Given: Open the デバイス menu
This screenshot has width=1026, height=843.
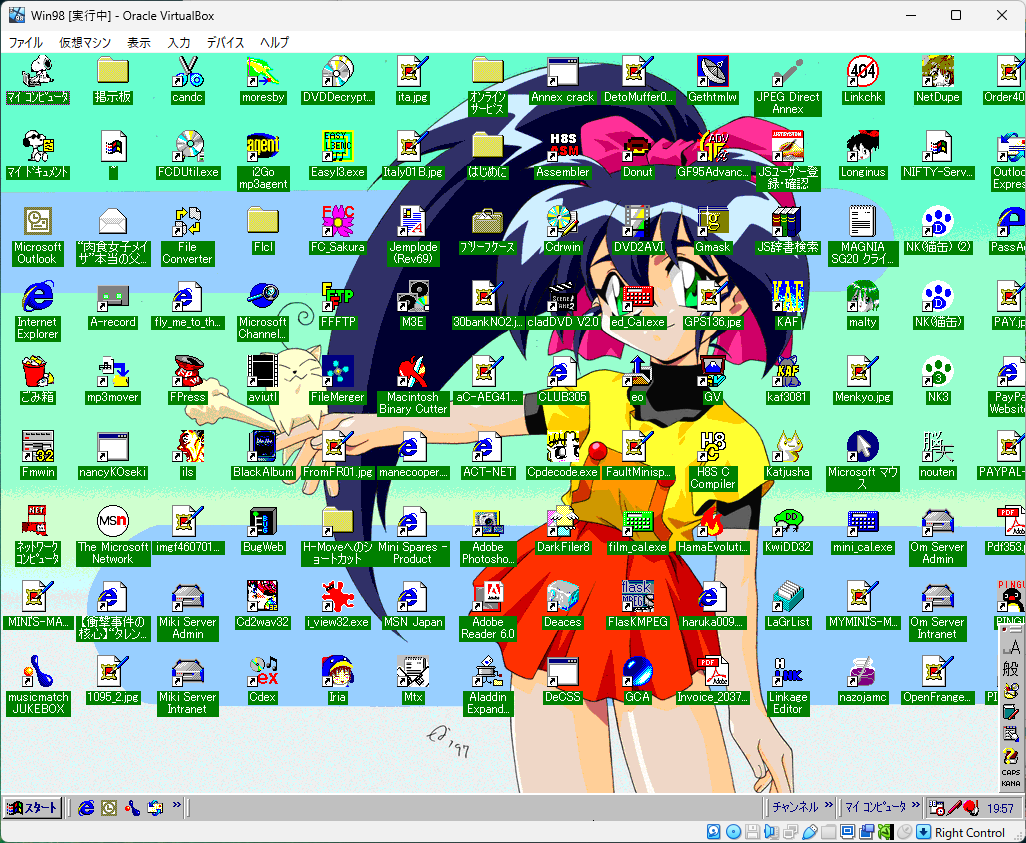Looking at the screenshot, I should (226, 42).
